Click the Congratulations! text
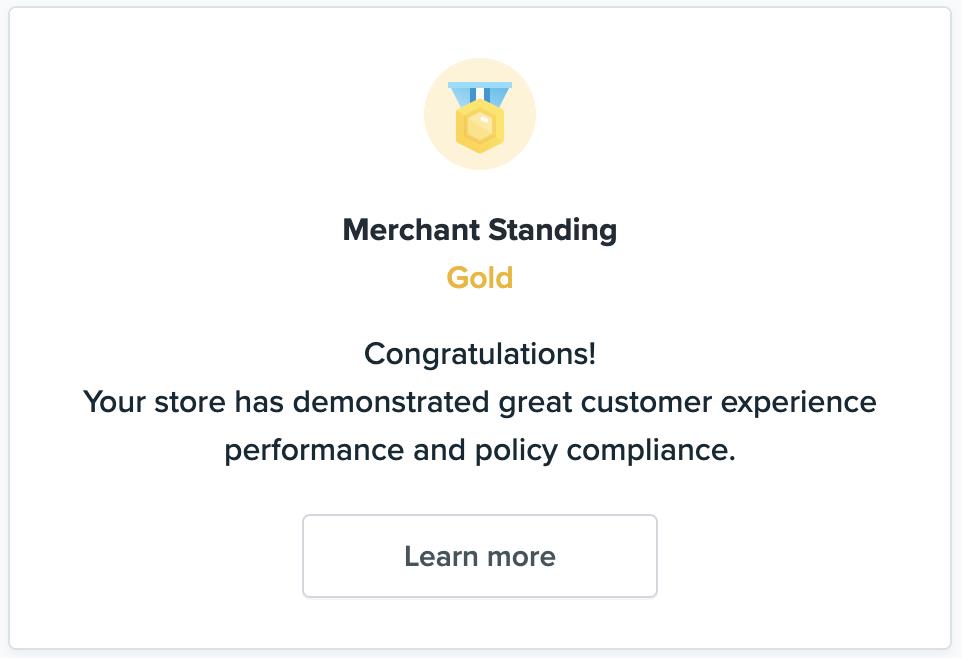Image resolution: width=962 pixels, height=658 pixels. coord(480,354)
